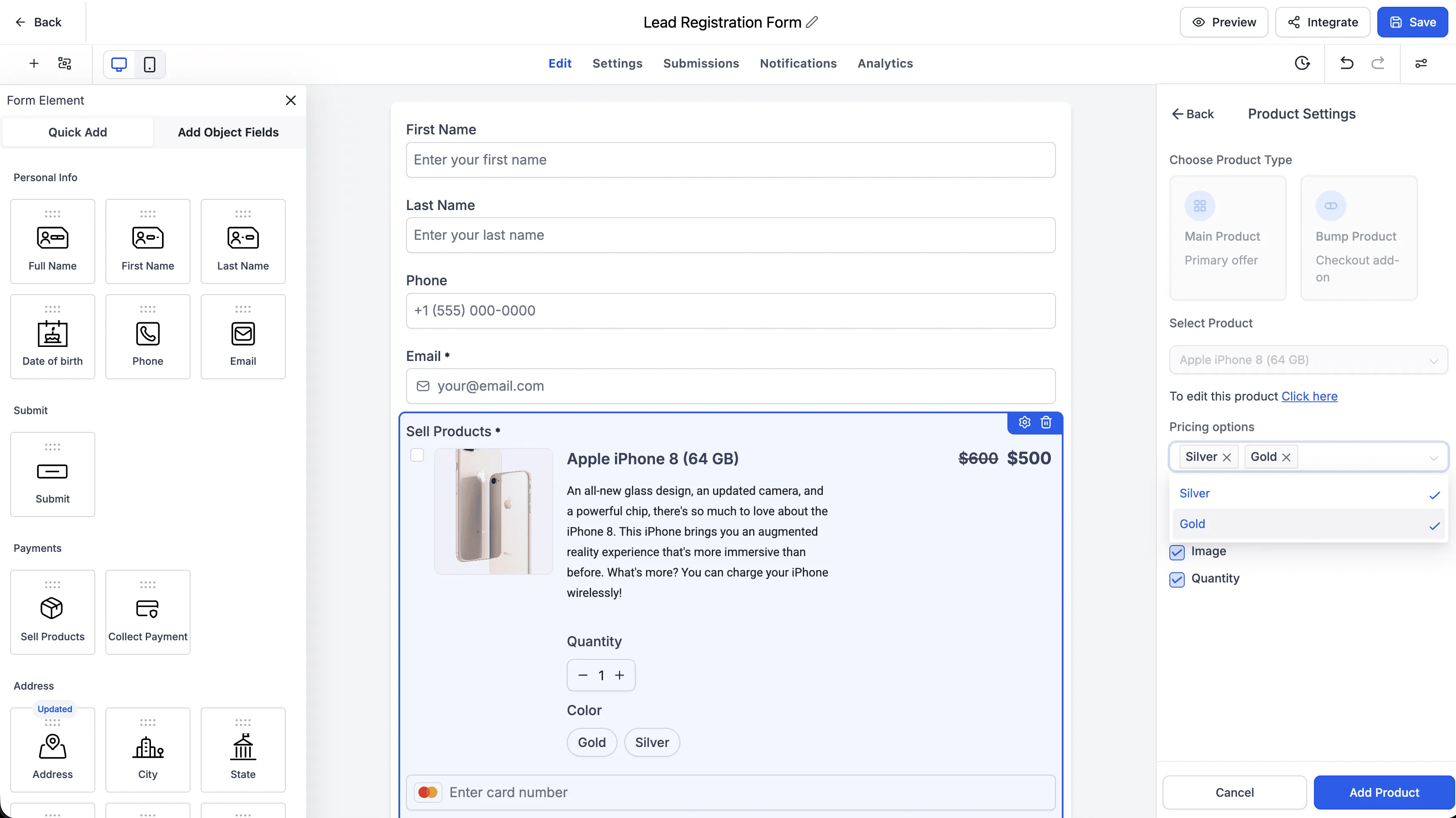Go back from Product Settings
The image size is (1456, 818).
click(1193, 114)
